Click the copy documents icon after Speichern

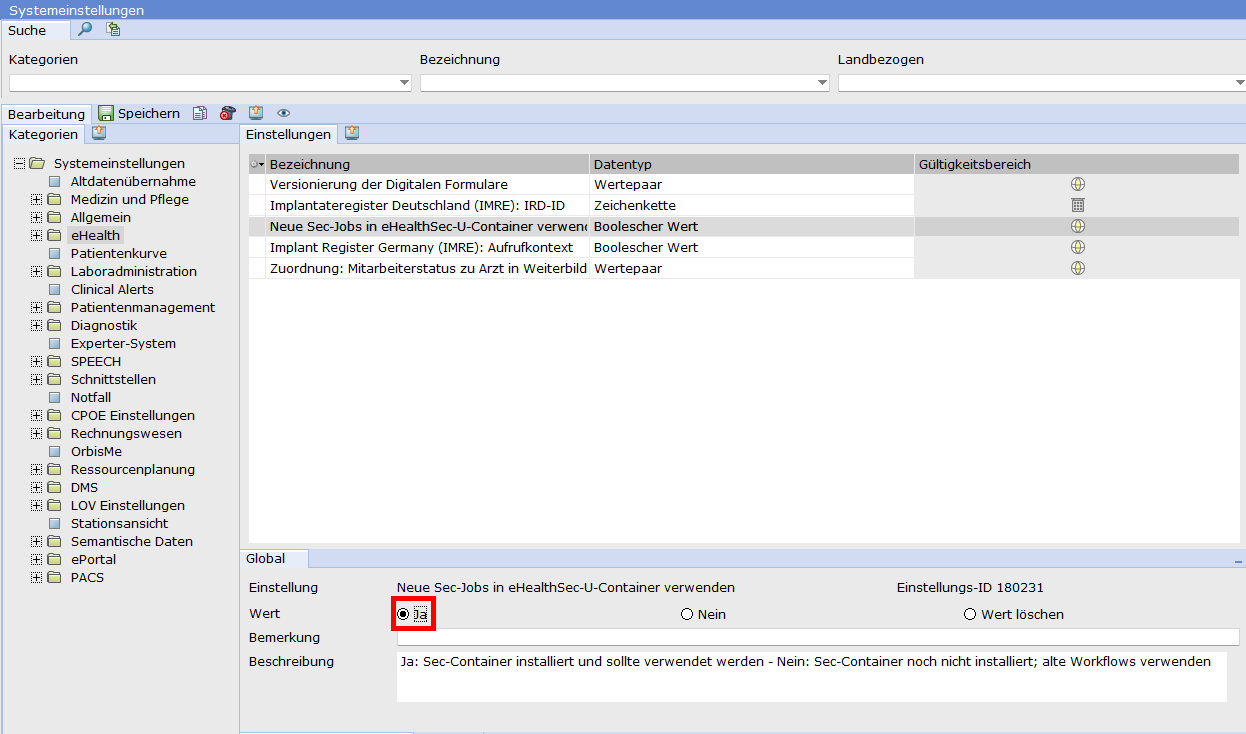pos(200,113)
